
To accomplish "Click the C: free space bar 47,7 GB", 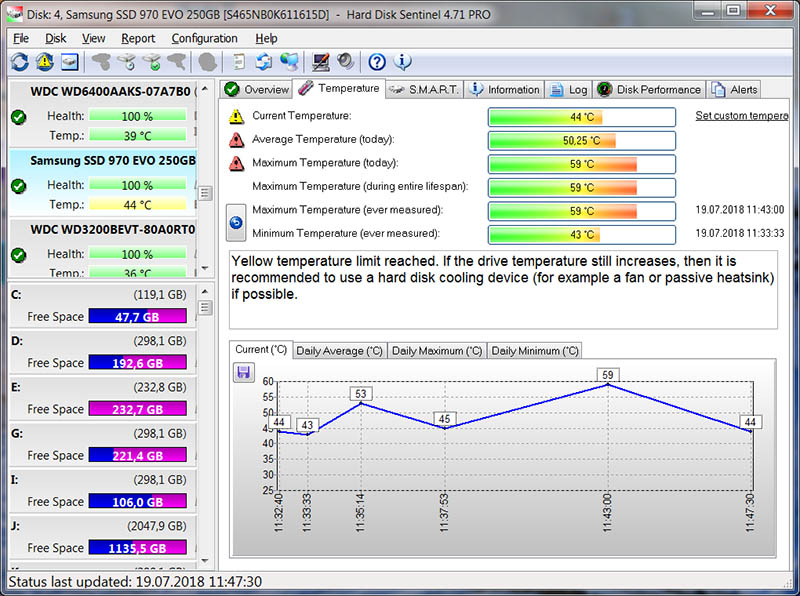I will (138, 316).
